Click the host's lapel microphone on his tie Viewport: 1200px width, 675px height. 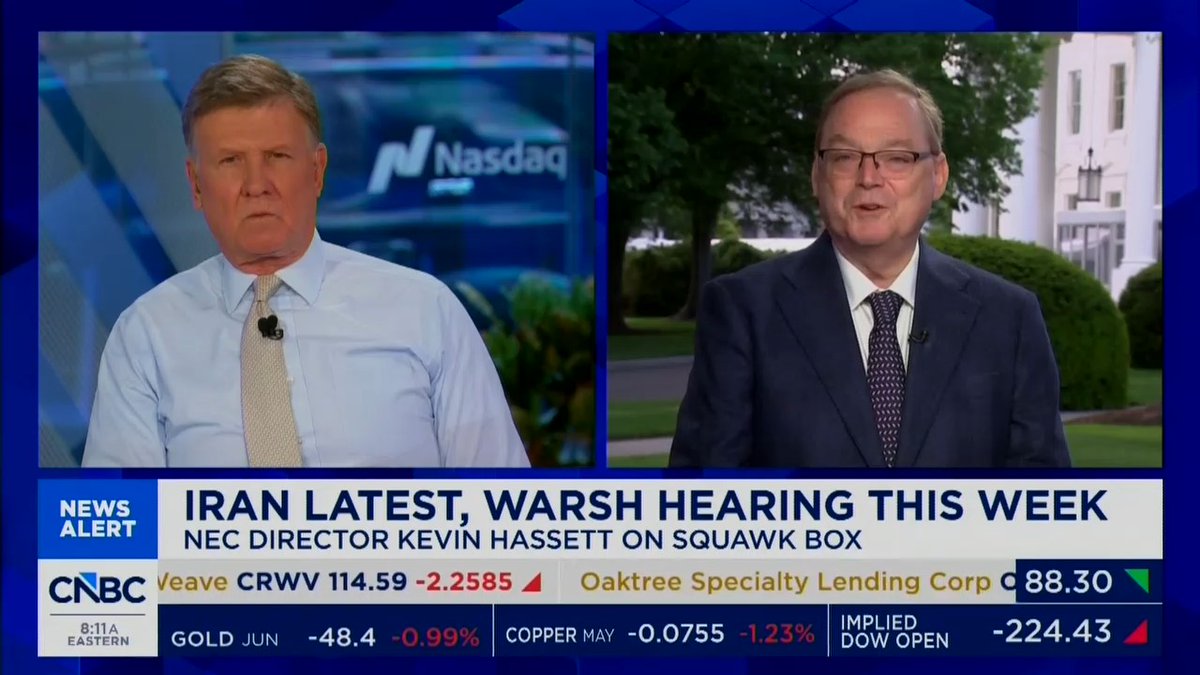pyautogui.click(x=270, y=327)
